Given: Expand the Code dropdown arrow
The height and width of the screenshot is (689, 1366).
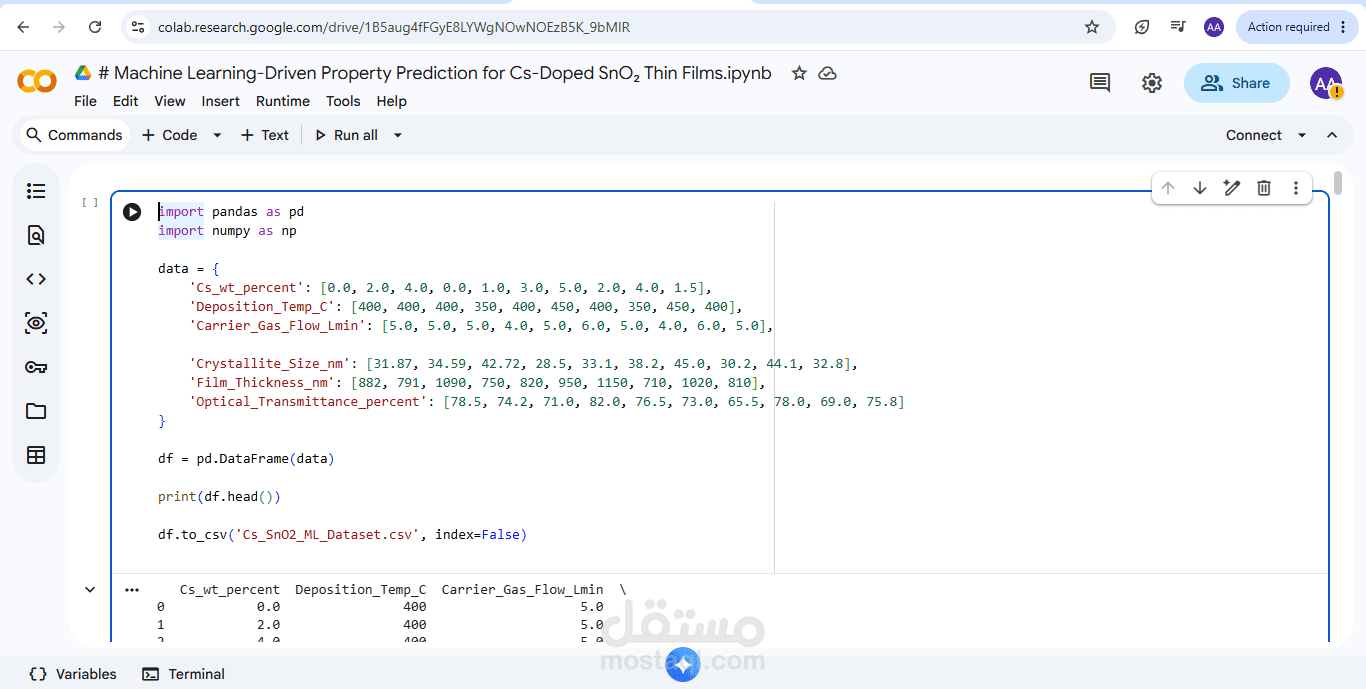Looking at the screenshot, I should 217,135.
